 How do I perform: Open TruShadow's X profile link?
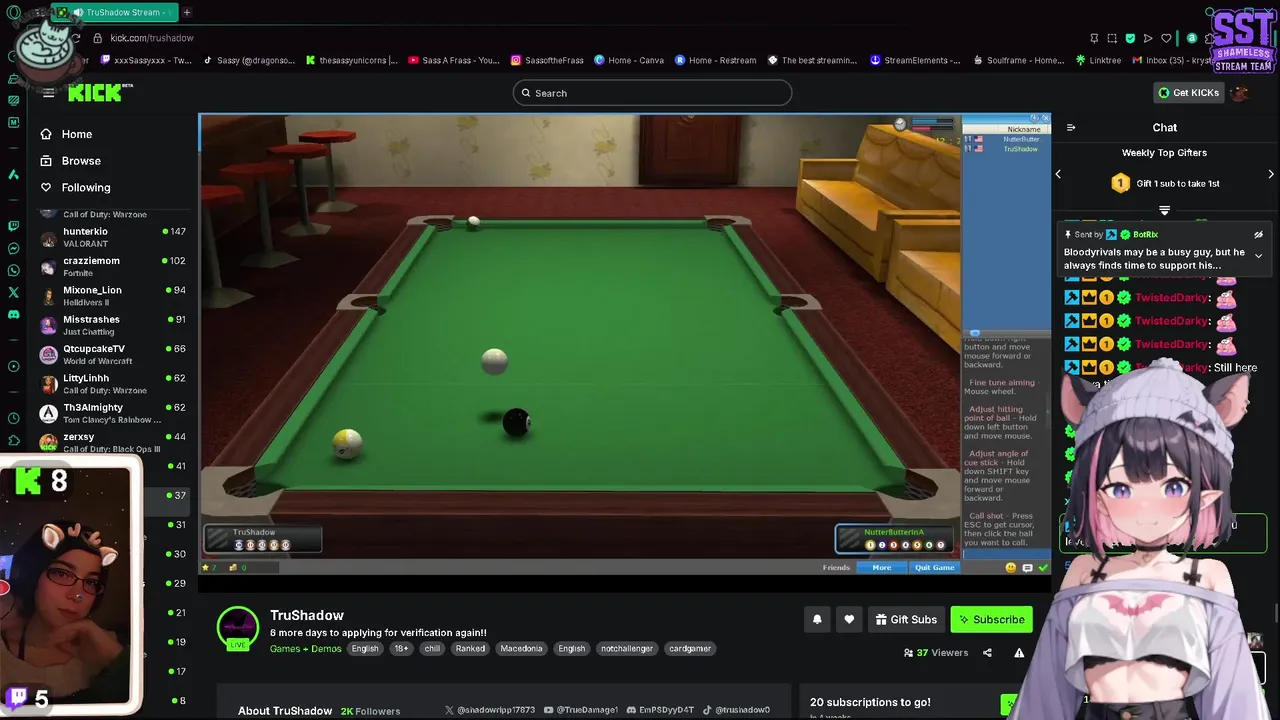[x=488, y=710]
